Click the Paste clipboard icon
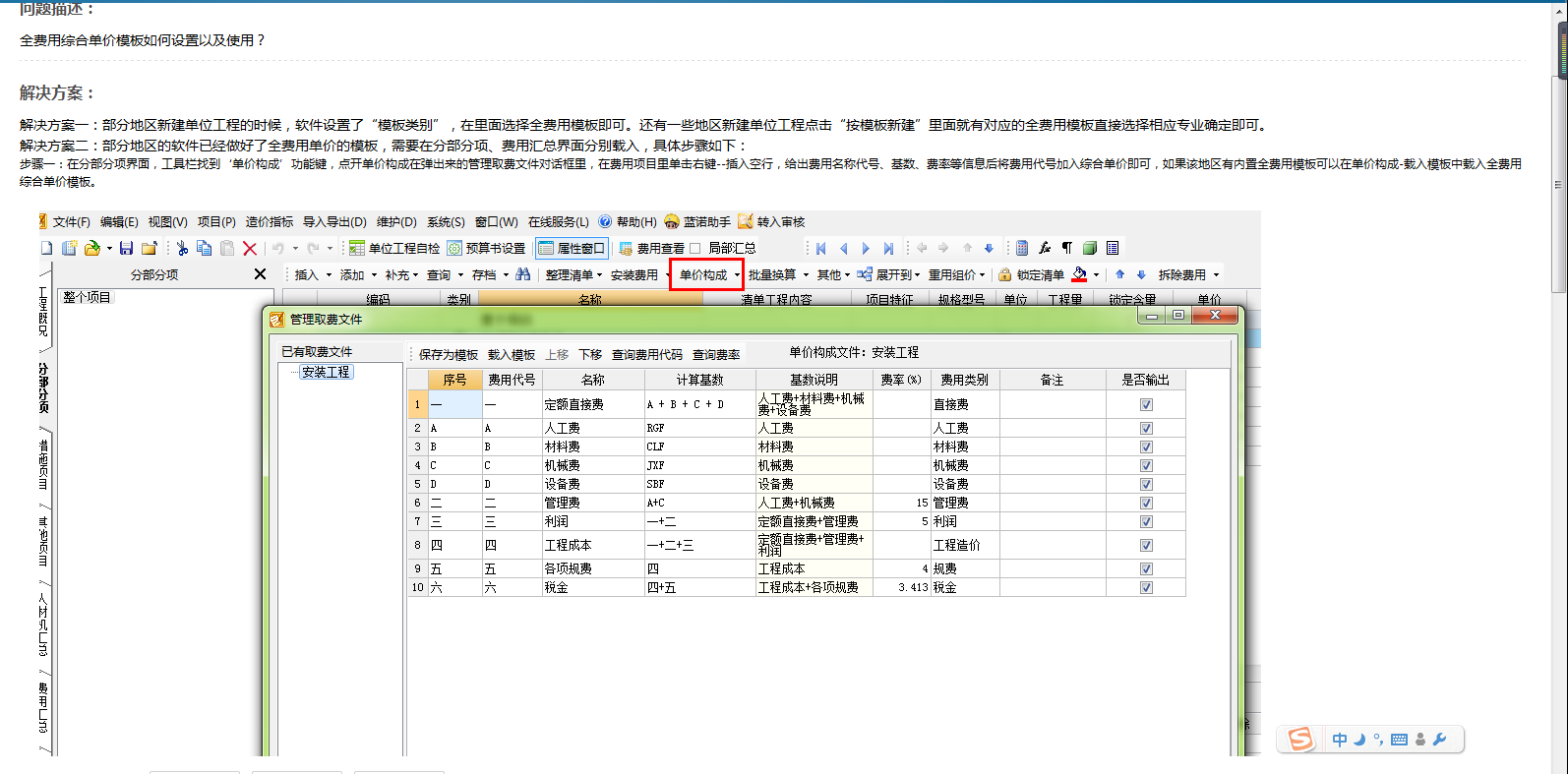 pyautogui.click(x=227, y=248)
